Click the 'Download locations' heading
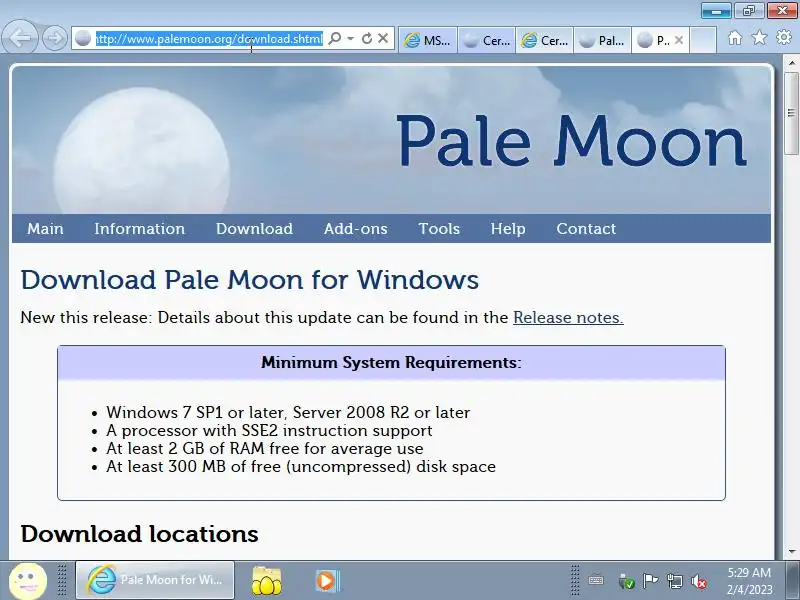The height and width of the screenshot is (600, 800). 139,534
